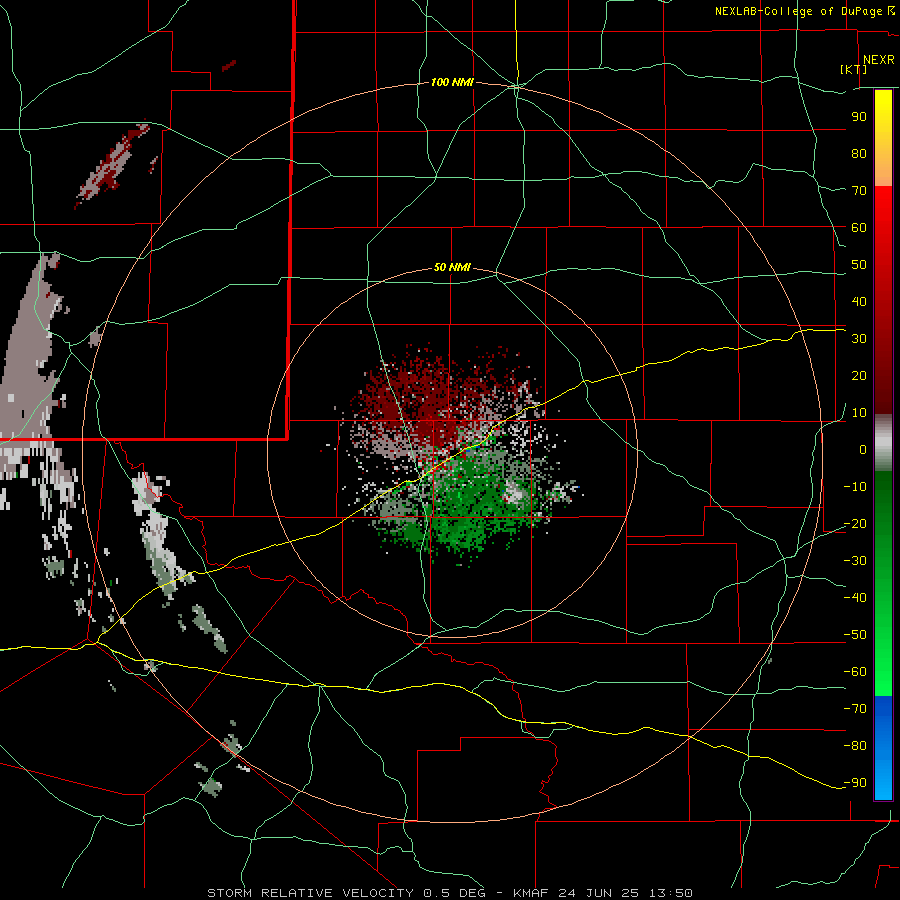The image size is (900, 900).
Task: Click the -50 value on the scale
Action: click(855, 635)
